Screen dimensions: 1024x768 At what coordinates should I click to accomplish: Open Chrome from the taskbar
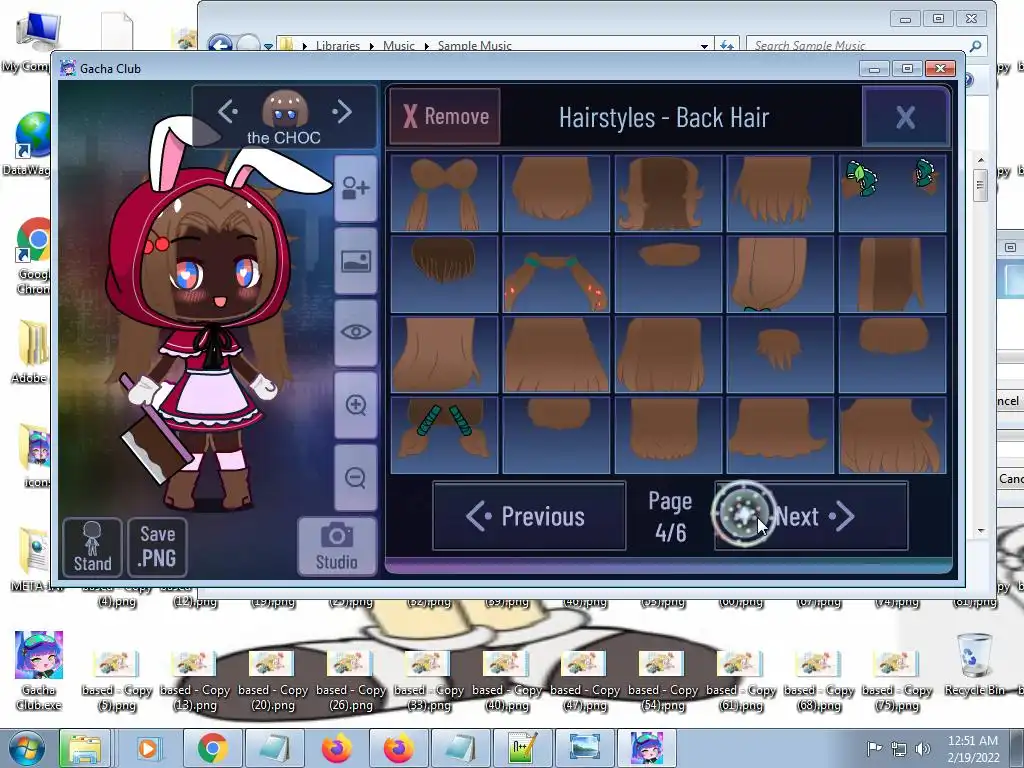(212, 748)
